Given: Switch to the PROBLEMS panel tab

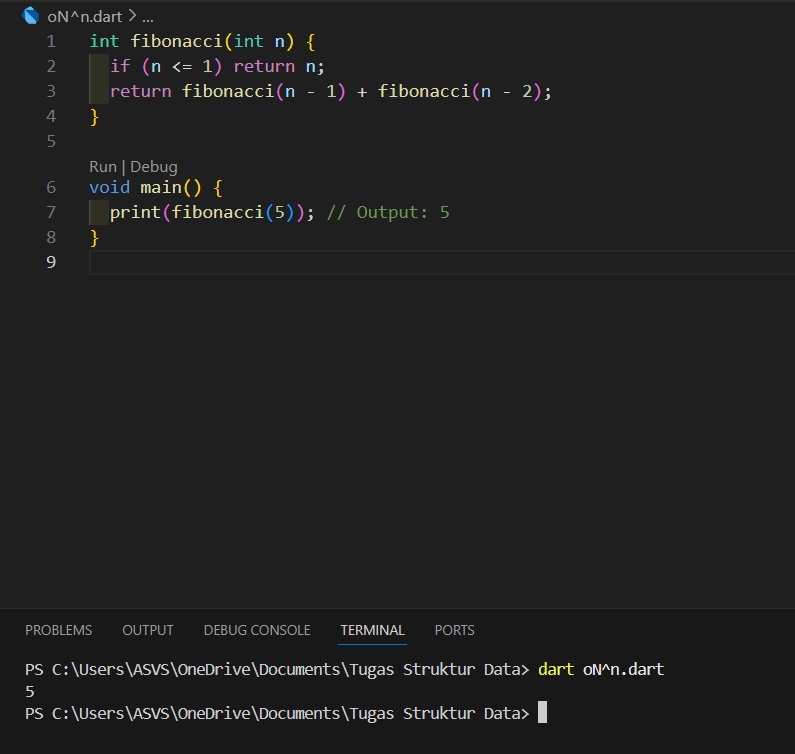Looking at the screenshot, I should (x=59, y=630).
